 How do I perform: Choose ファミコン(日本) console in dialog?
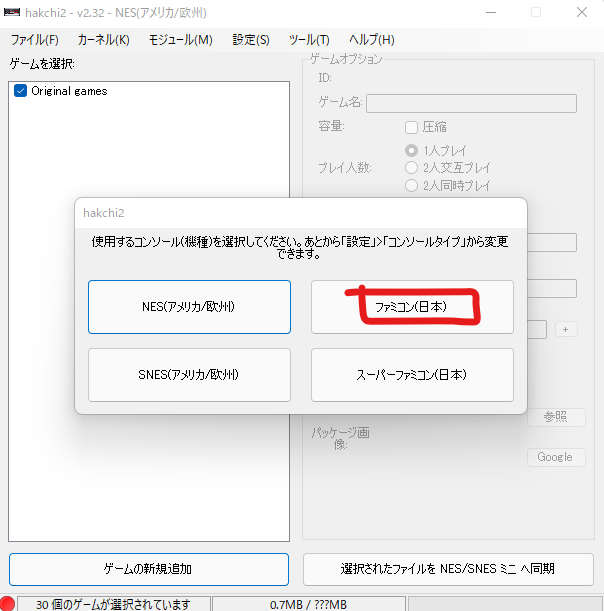pos(412,307)
